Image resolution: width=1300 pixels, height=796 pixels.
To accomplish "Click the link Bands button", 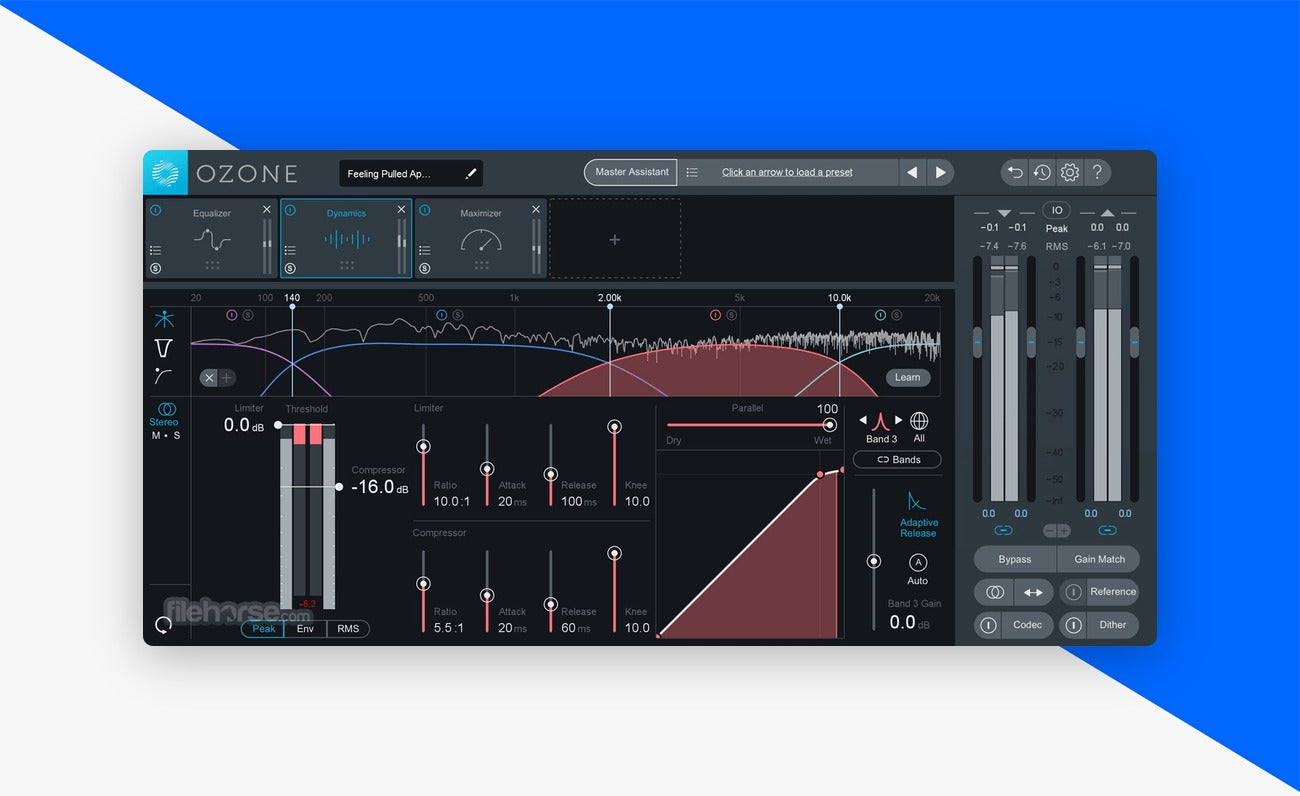I will 897,460.
